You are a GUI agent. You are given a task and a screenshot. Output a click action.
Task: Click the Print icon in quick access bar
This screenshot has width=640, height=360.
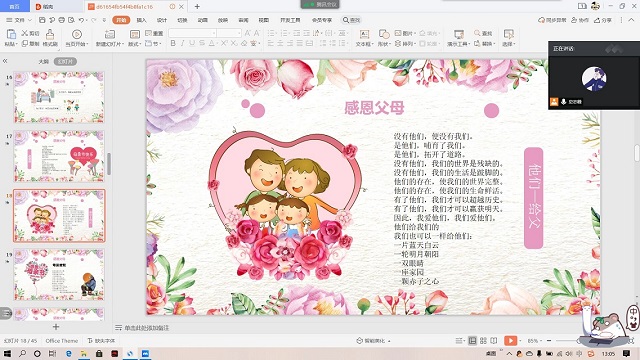[x=62, y=20]
